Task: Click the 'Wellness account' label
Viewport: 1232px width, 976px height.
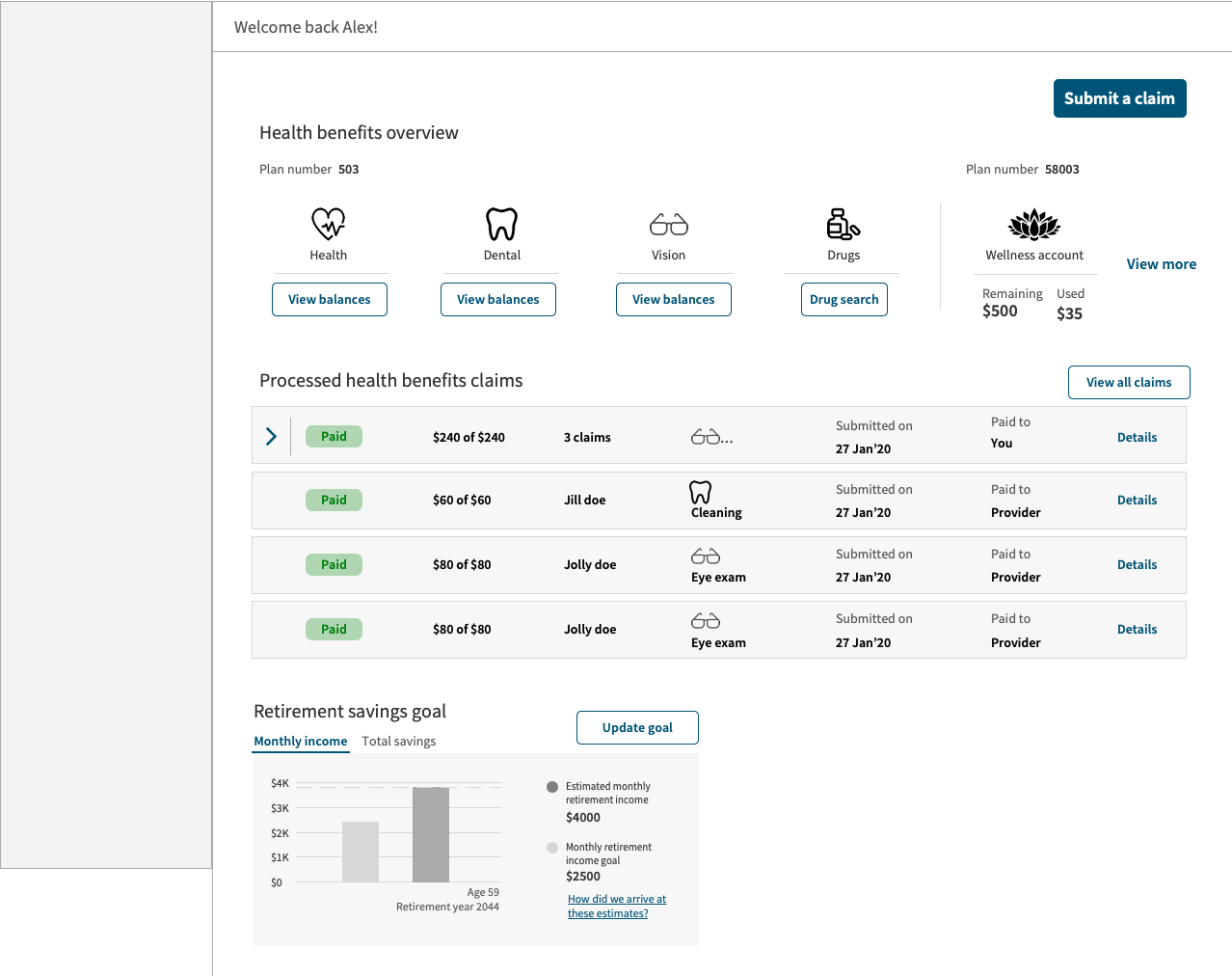Action: point(1034,256)
